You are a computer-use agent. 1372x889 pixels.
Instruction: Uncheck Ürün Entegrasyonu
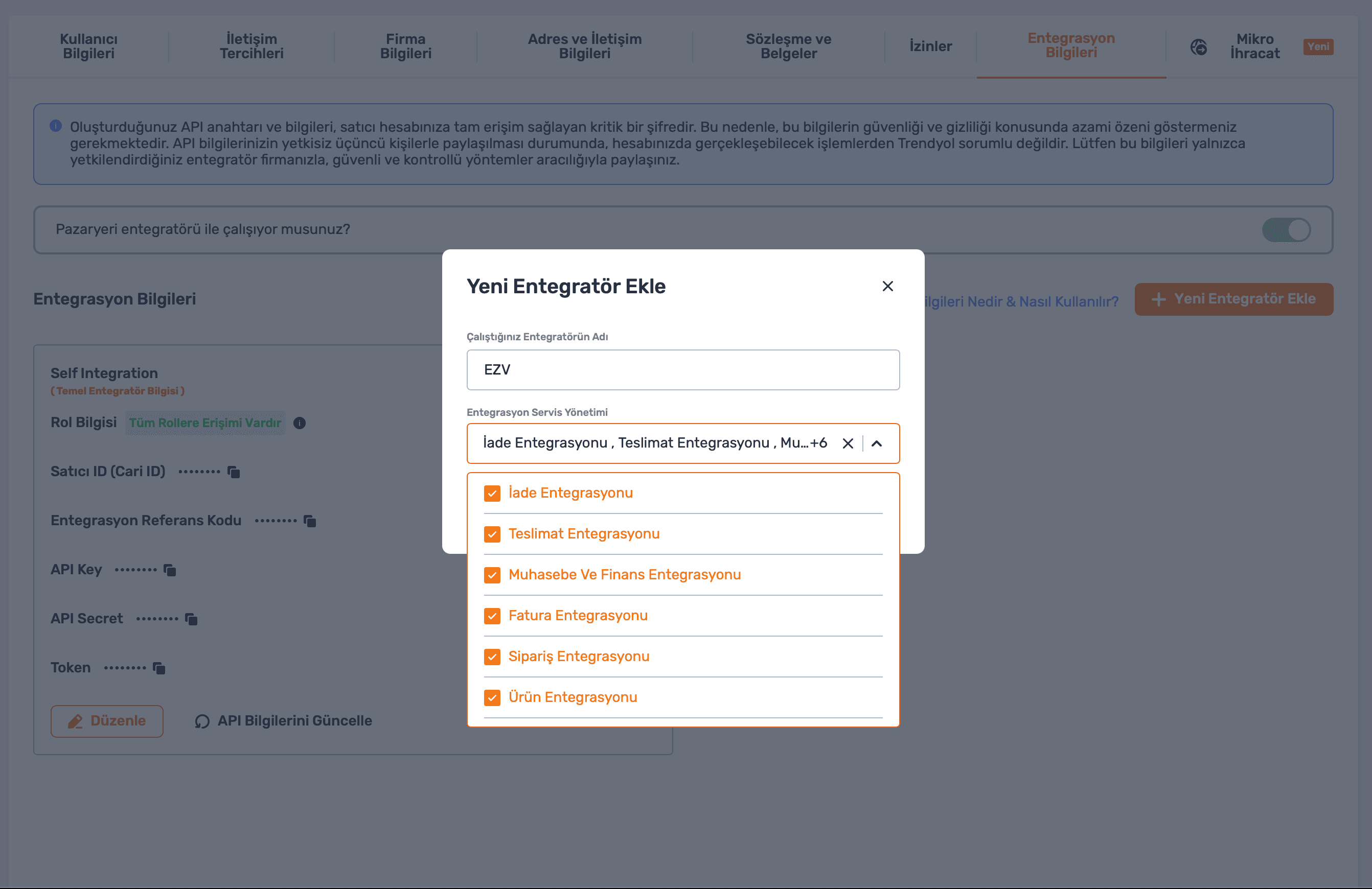tap(492, 698)
